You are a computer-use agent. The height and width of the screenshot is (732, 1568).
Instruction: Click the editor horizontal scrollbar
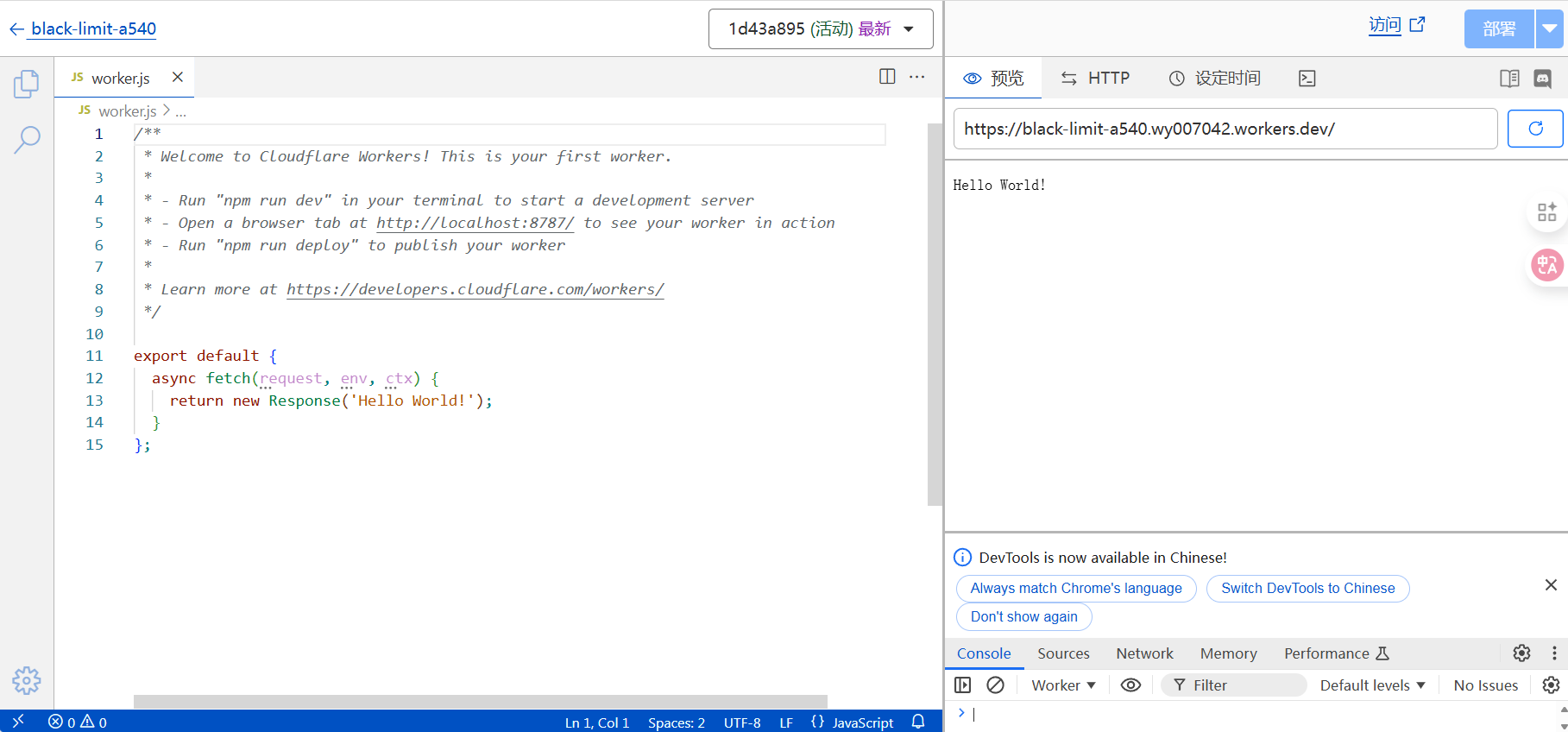click(x=481, y=702)
